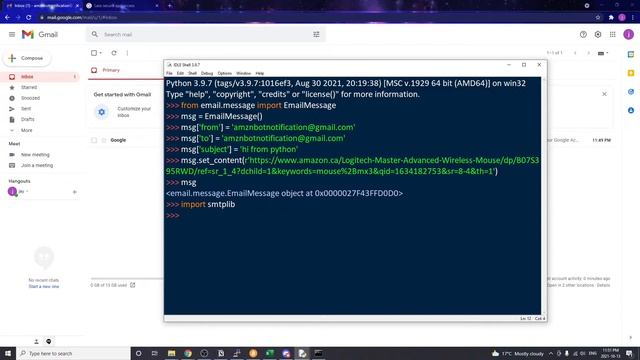The width and height of the screenshot is (640, 360).
Task: Open the Hangouts user status dropdown
Action: click(27, 191)
